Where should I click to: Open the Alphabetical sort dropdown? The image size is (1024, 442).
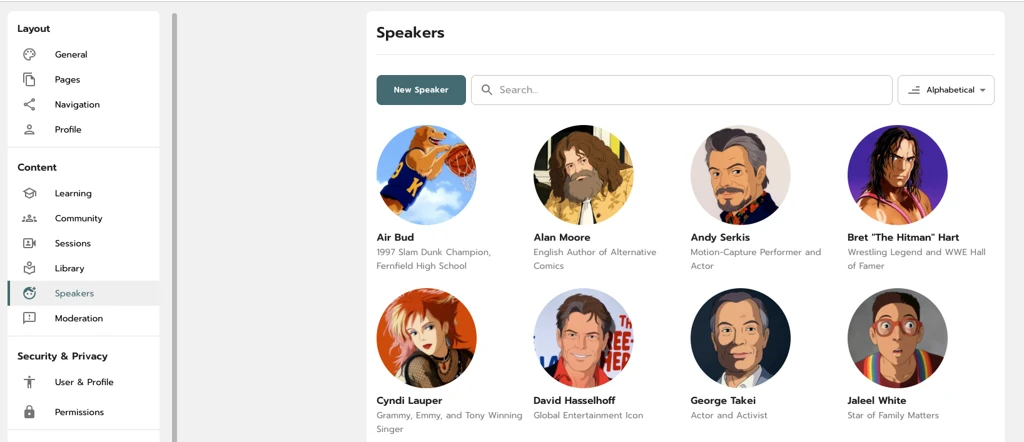pos(946,90)
